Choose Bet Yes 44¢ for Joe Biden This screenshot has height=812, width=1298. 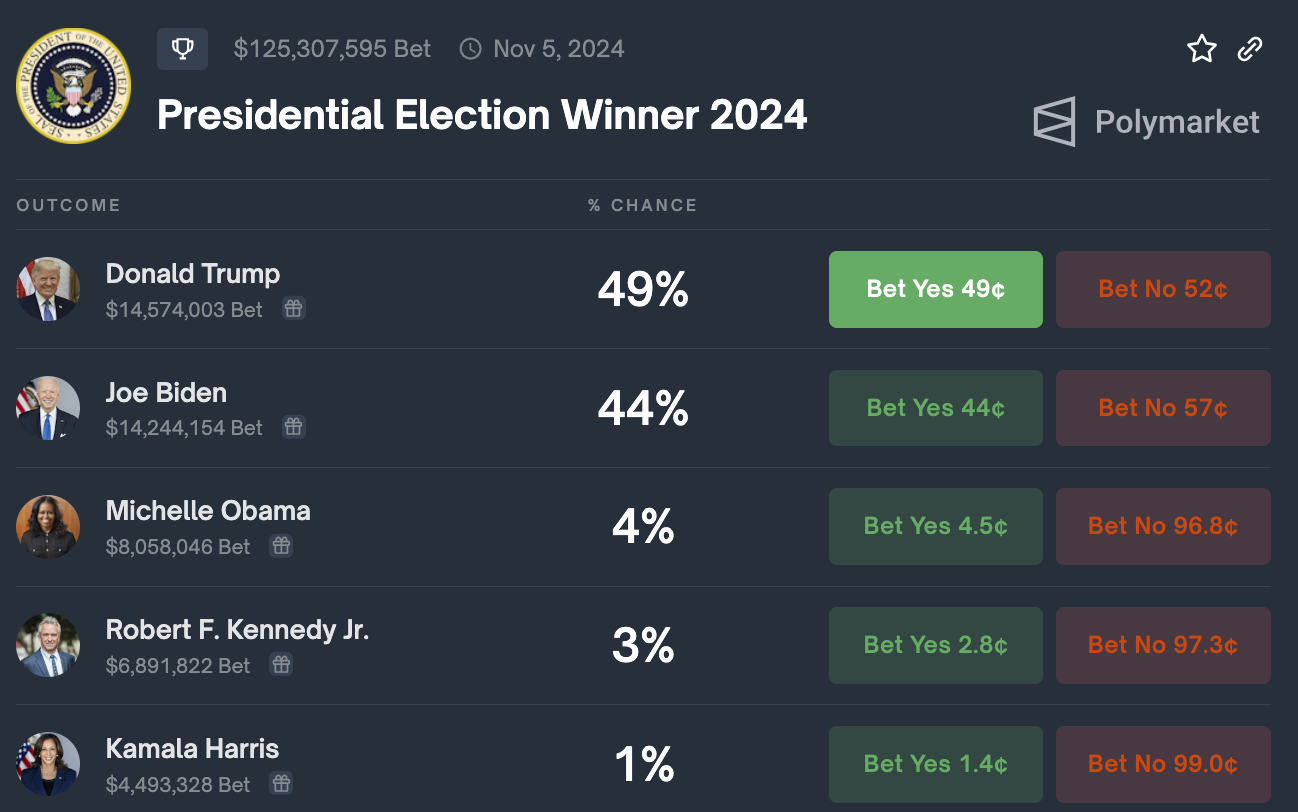click(x=936, y=408)
